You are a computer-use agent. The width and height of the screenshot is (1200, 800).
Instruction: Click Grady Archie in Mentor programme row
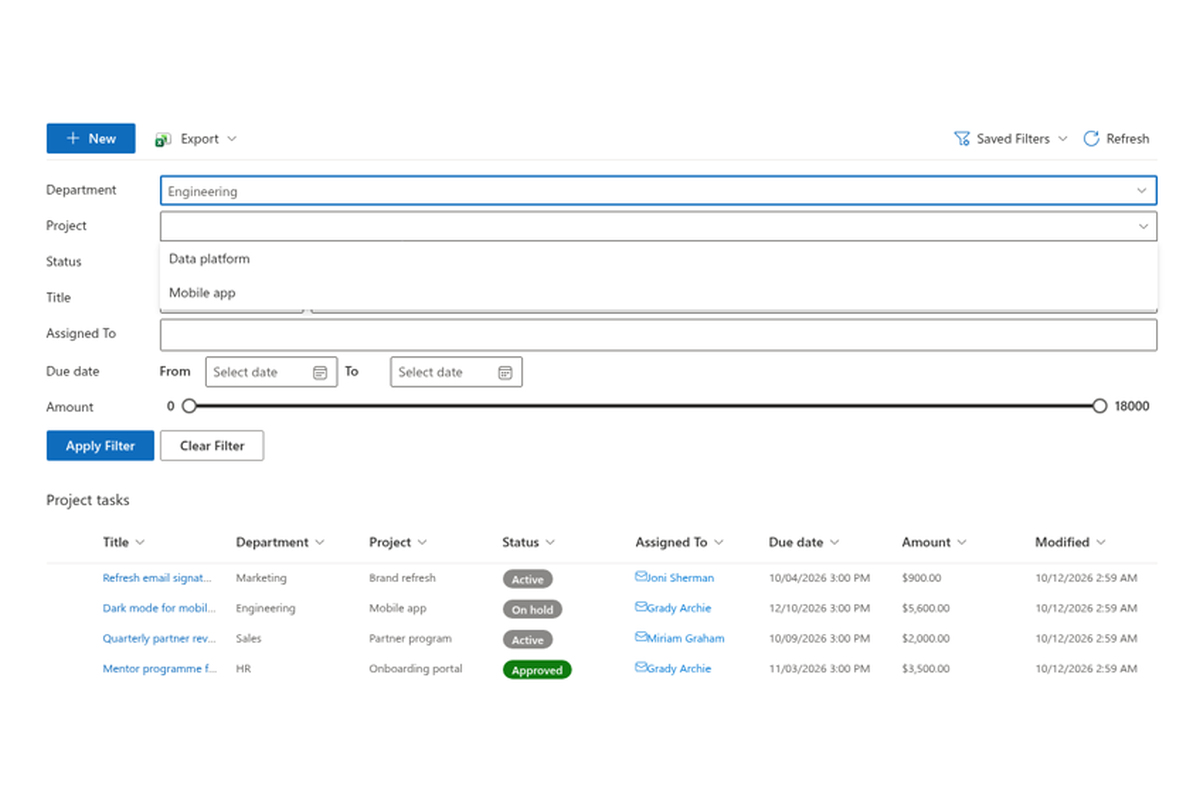pyautogui.click(x=680, y=669)
